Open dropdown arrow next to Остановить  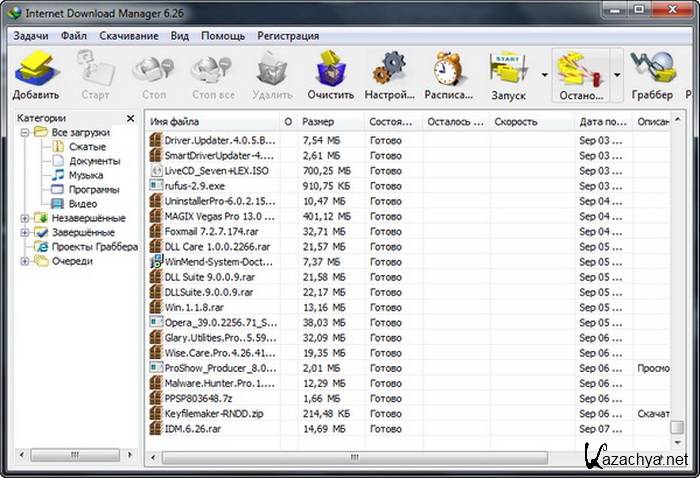click(x=617, y=75)
